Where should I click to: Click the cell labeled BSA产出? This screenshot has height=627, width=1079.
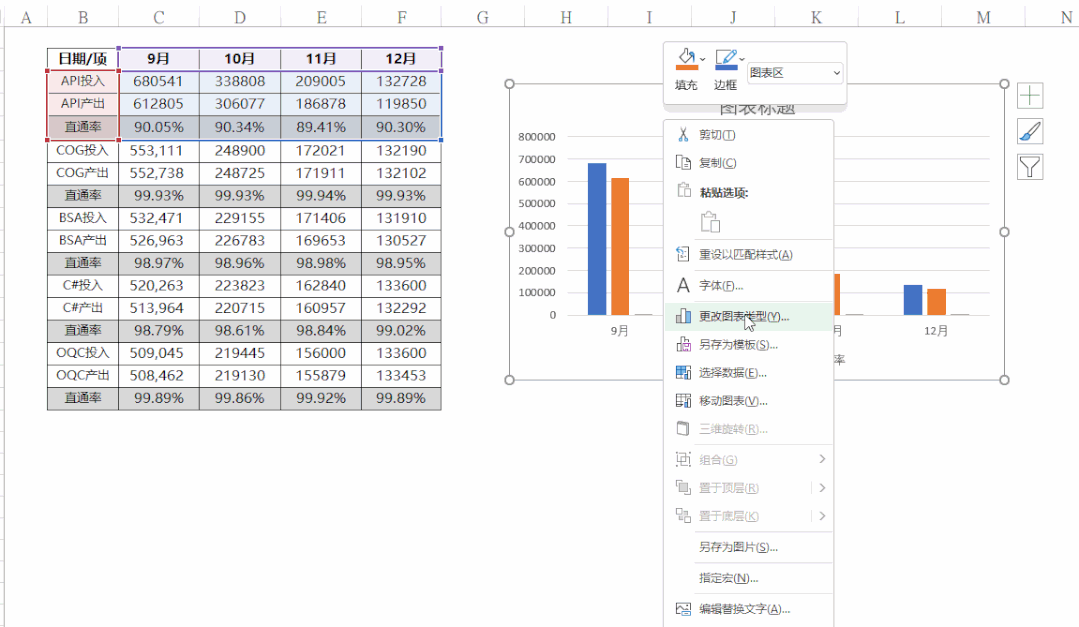[83, 241]
